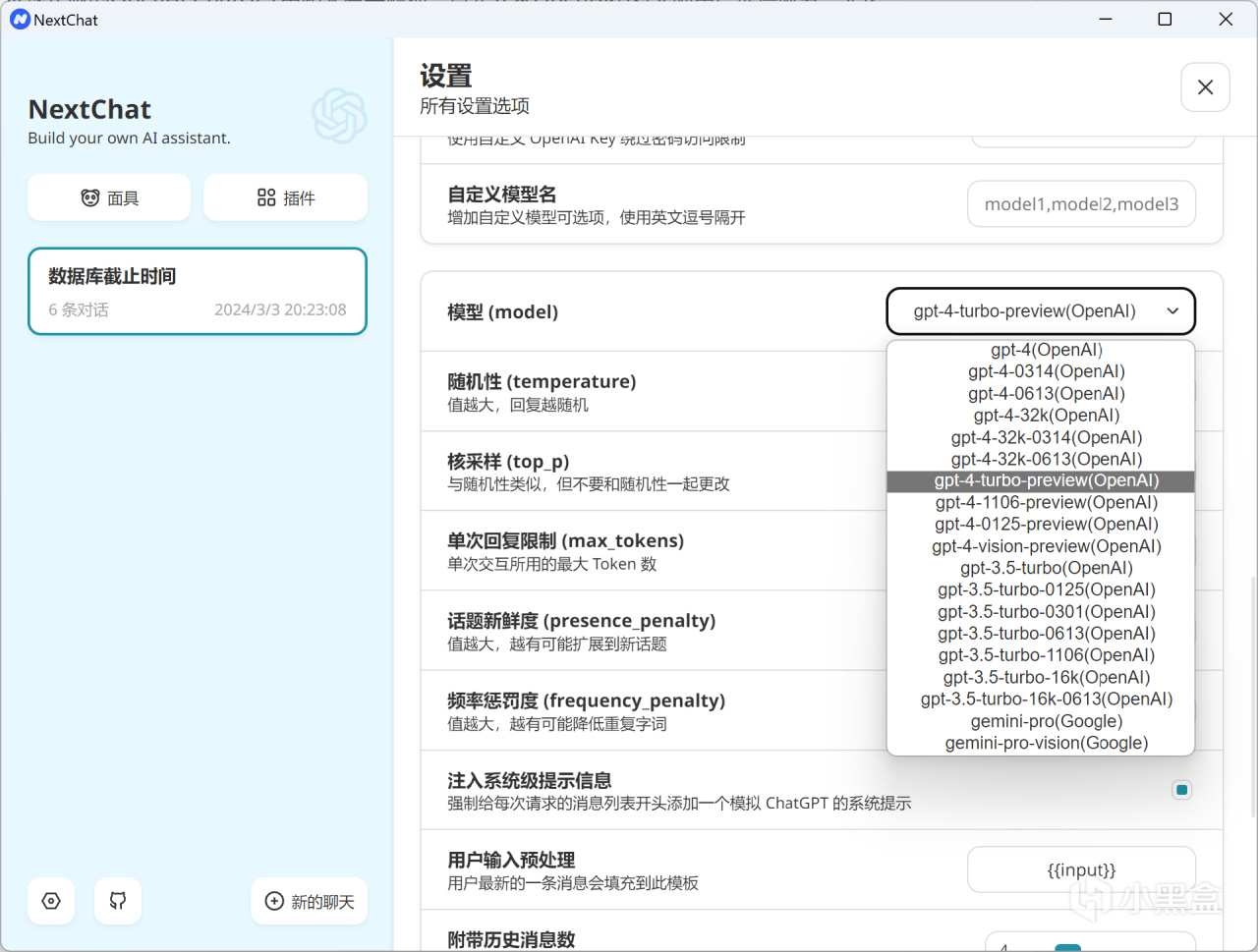Open the GitHub icon in sidebar
This screenshot has height=952, width=1258.
(x=118, y=901)
